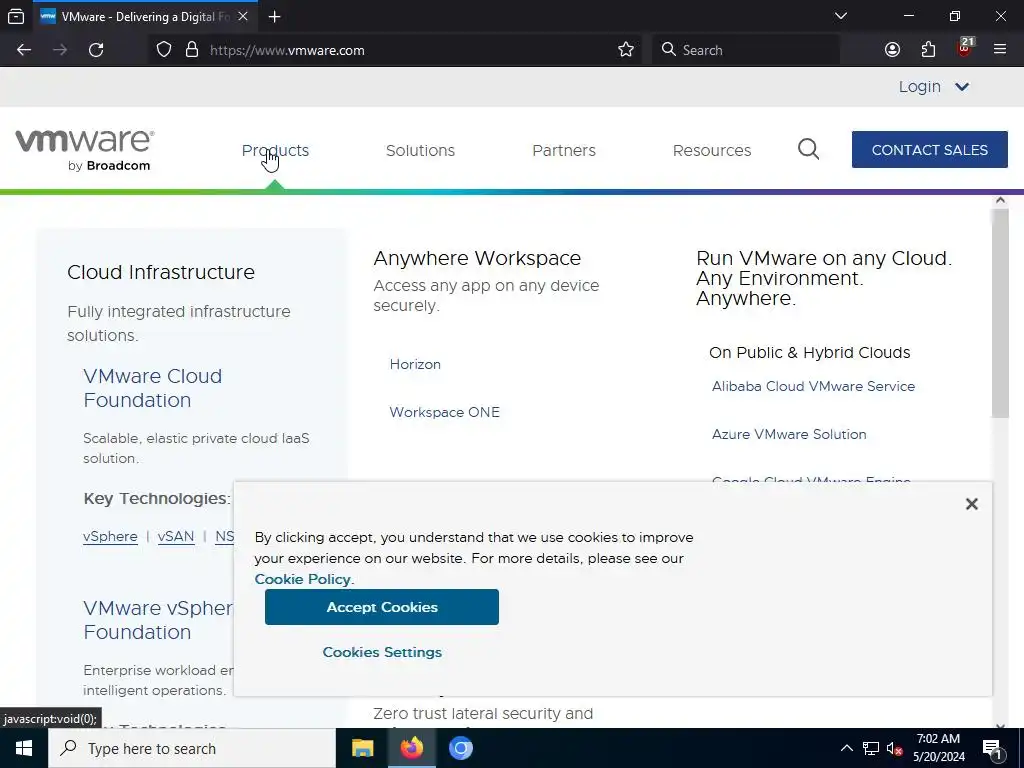Click the Cloud Infrastructure heading
This screenshot has height=768, width=1024.
[161, 272]
